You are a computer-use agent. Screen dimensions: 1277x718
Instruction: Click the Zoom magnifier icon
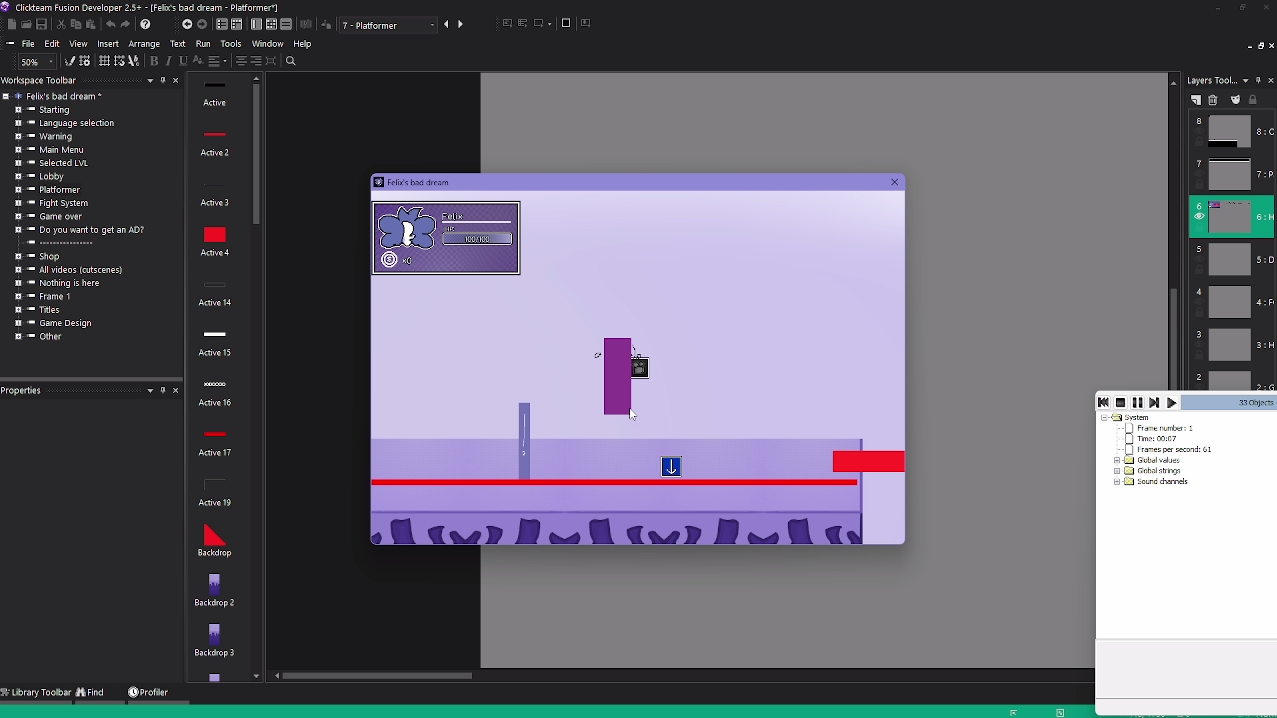291,61
